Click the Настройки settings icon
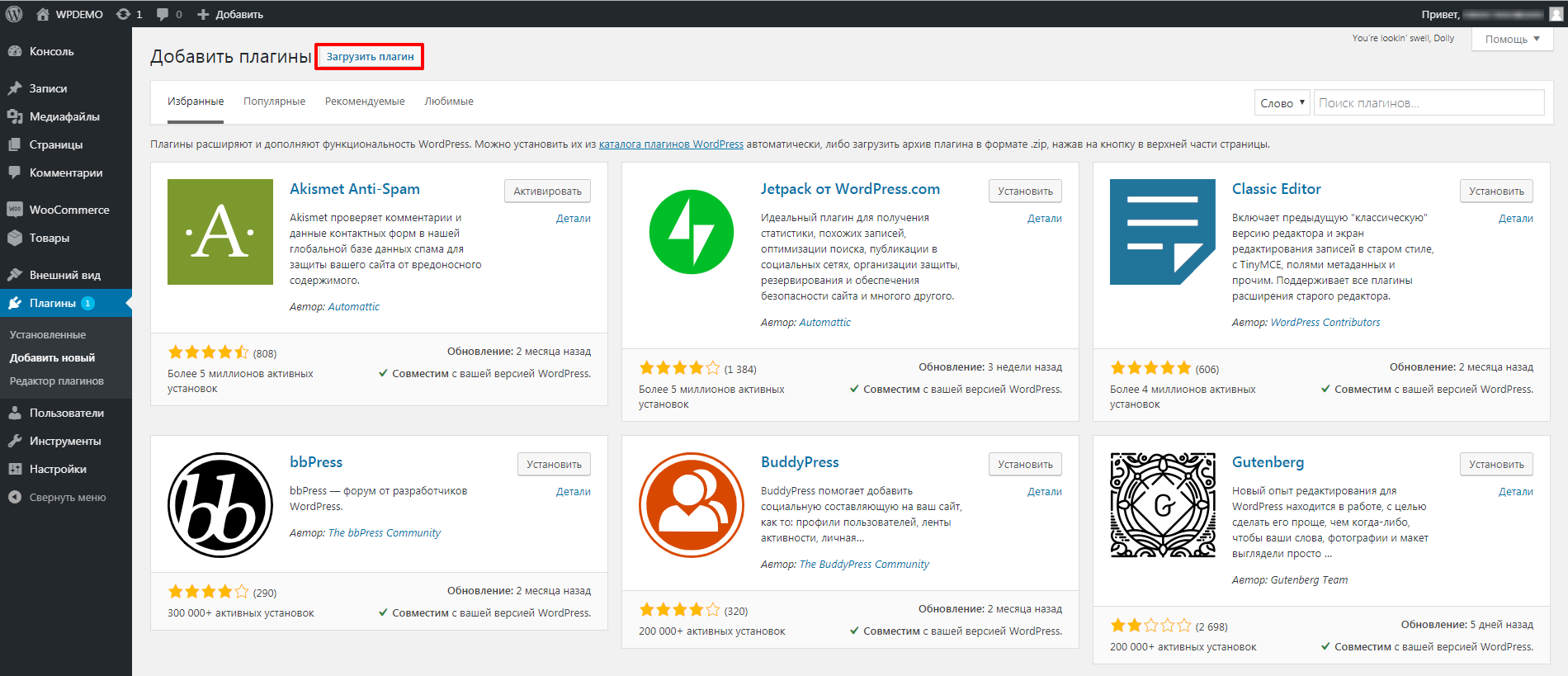 (15, 469)
